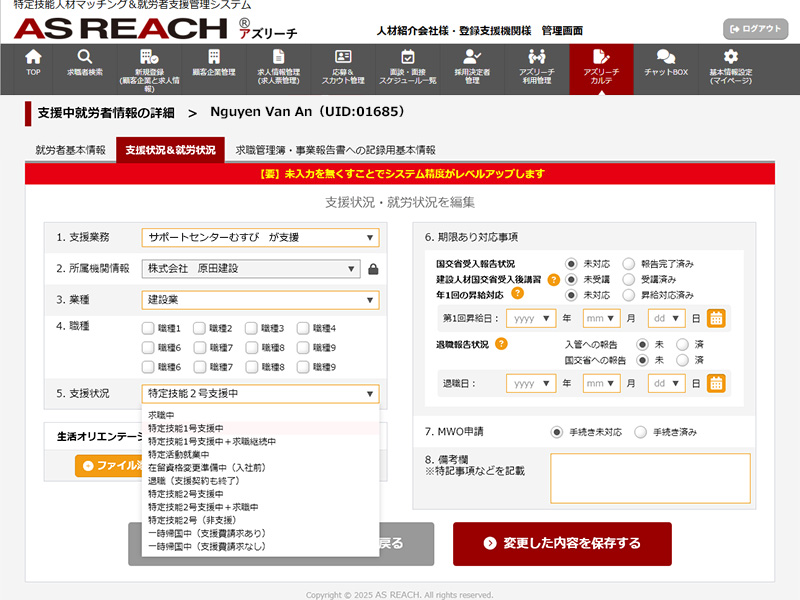Open 求職者検索 magnifier icon

coord(85,56)
